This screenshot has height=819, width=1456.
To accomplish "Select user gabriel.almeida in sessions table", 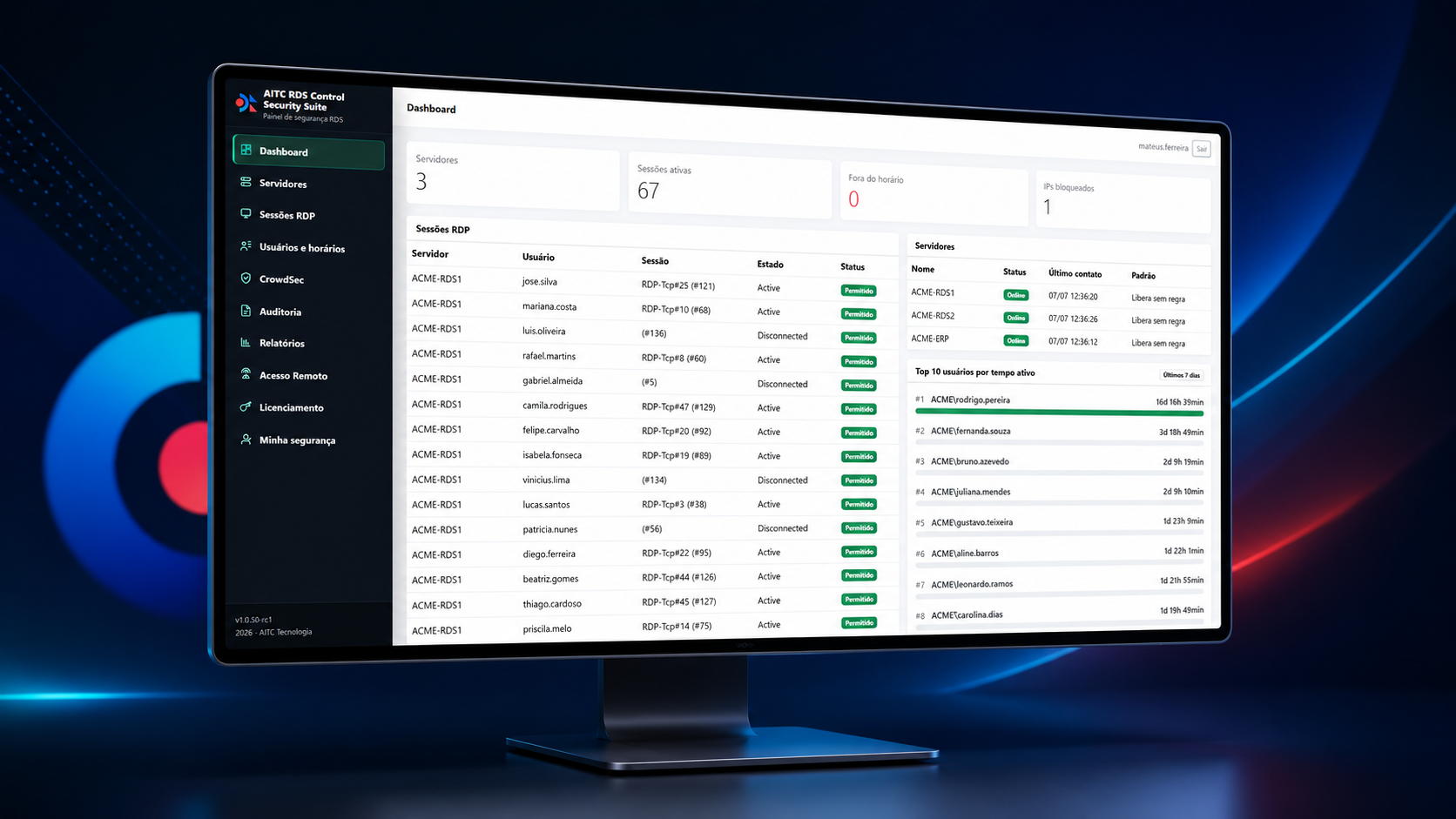I will click(x=552, y=380).
